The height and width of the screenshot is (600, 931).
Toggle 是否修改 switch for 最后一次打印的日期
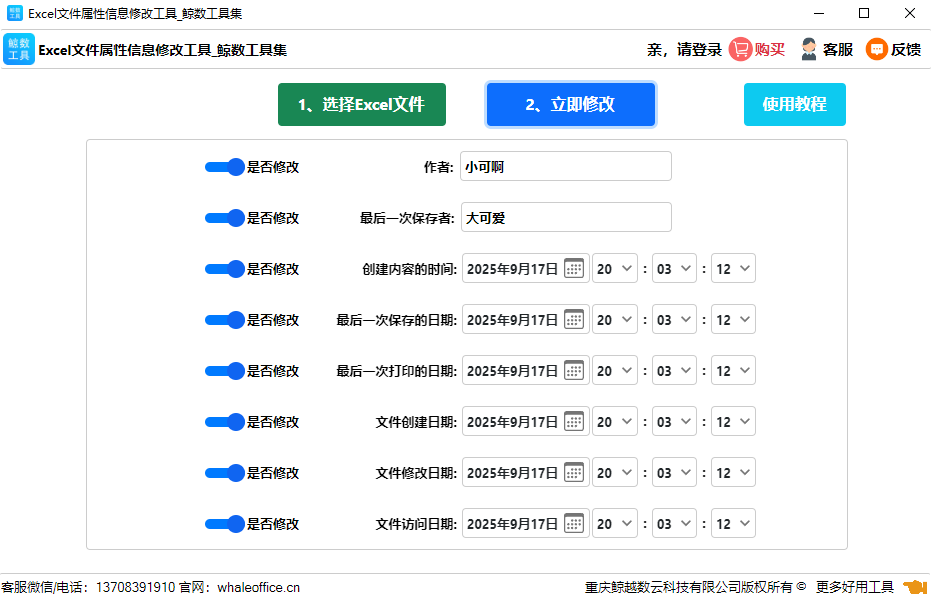click(224, 371)
